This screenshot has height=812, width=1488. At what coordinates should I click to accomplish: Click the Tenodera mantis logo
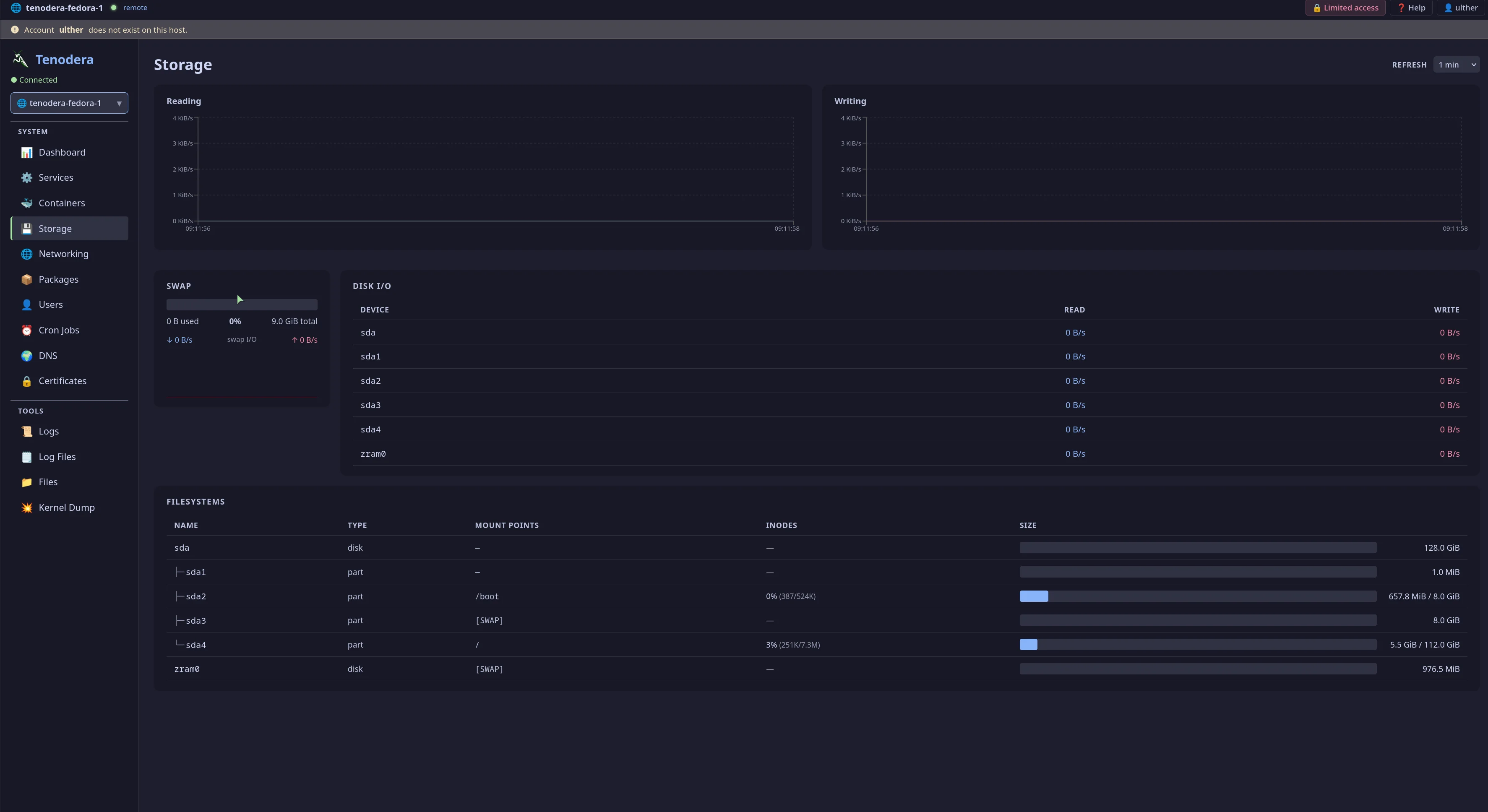click(21, 60)
